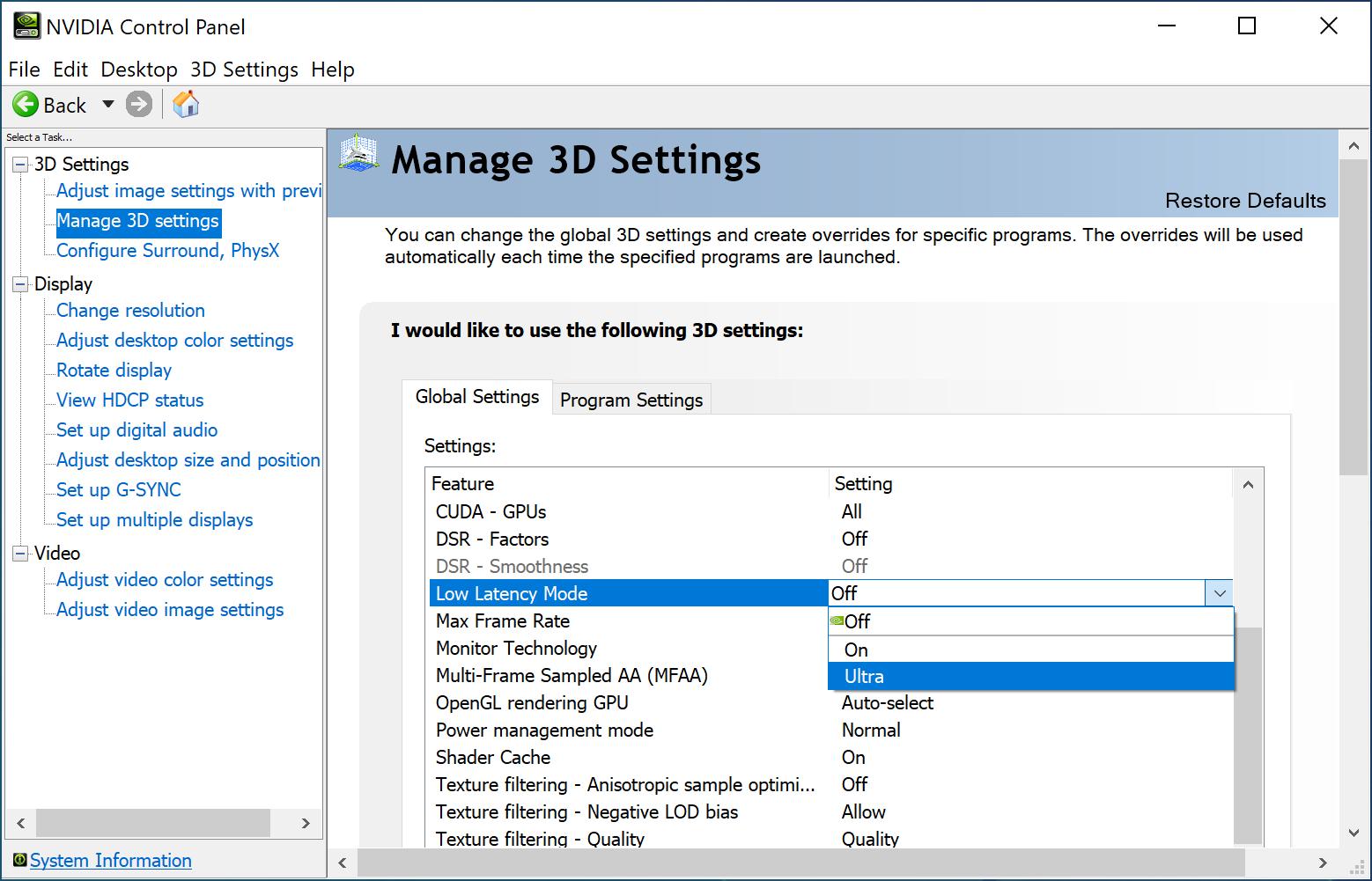
Task: Click the Home icon in toolbar
Action: [186, 104]
